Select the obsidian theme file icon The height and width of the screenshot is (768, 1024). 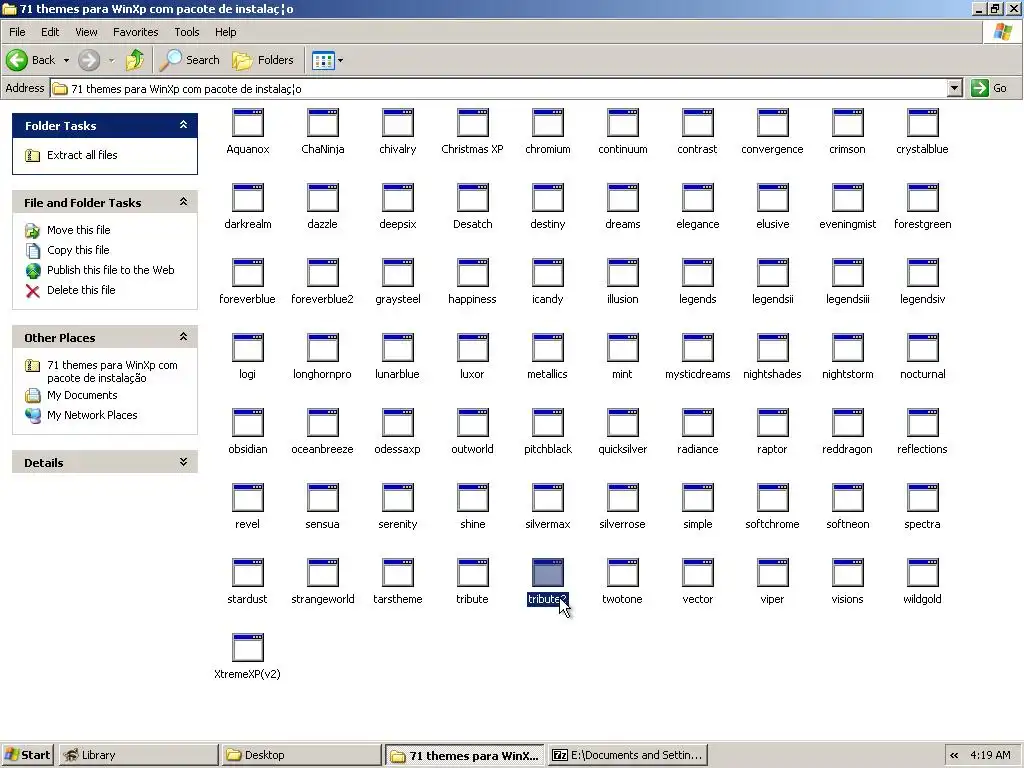pos(248,423)
